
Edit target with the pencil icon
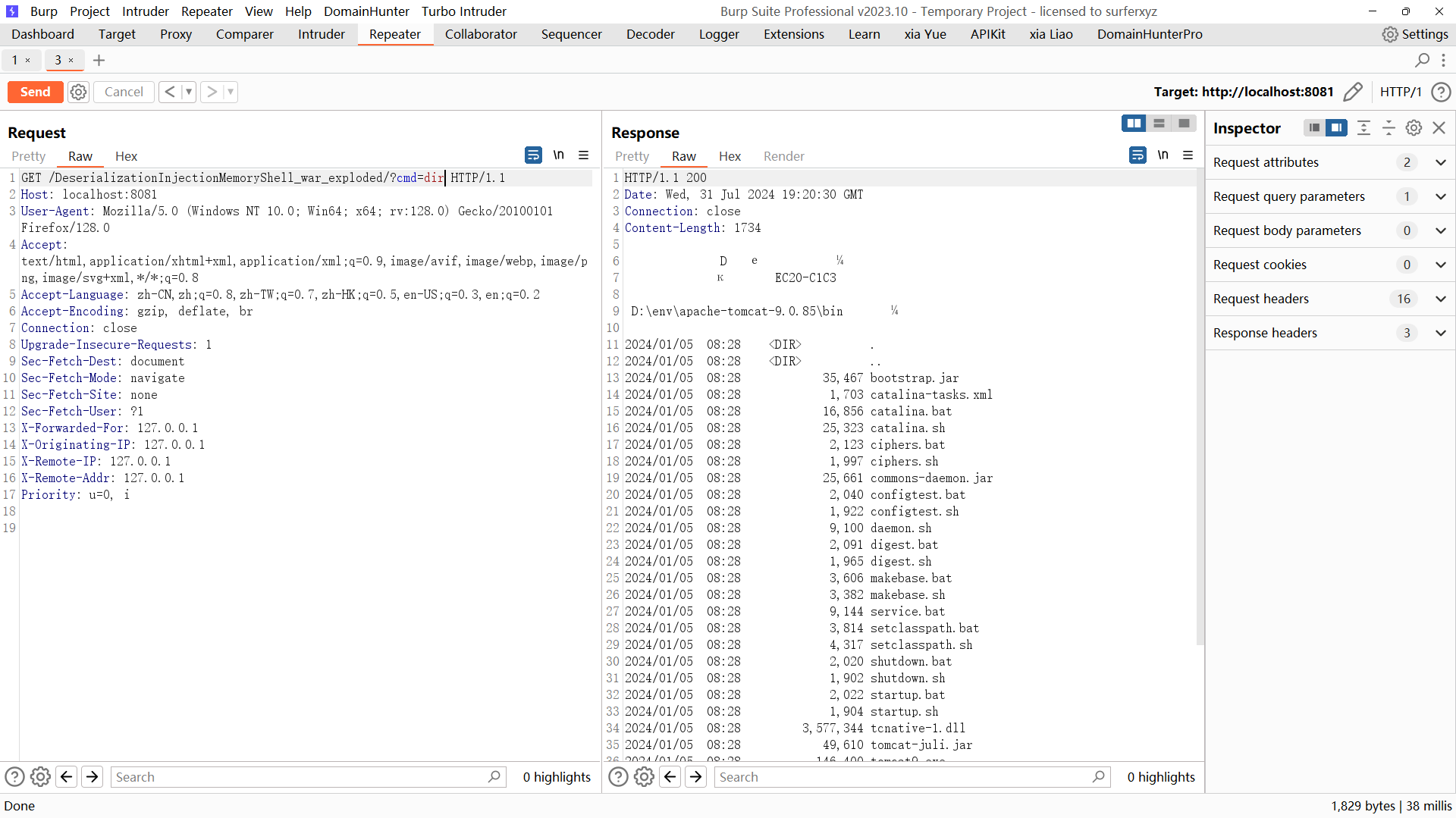coord(1353,92)
